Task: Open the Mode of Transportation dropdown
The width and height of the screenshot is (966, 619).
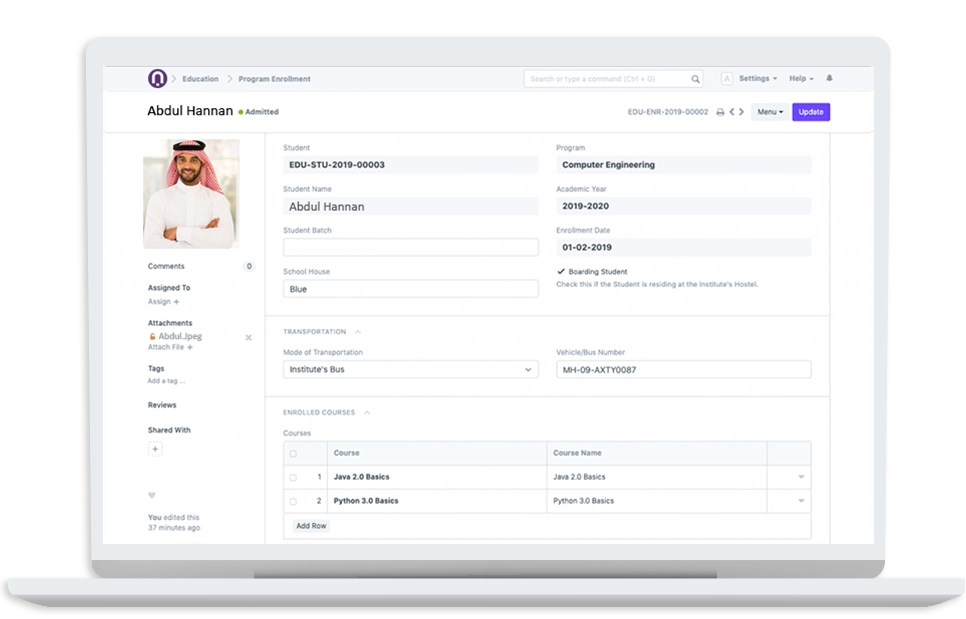Action: (530, 369)
